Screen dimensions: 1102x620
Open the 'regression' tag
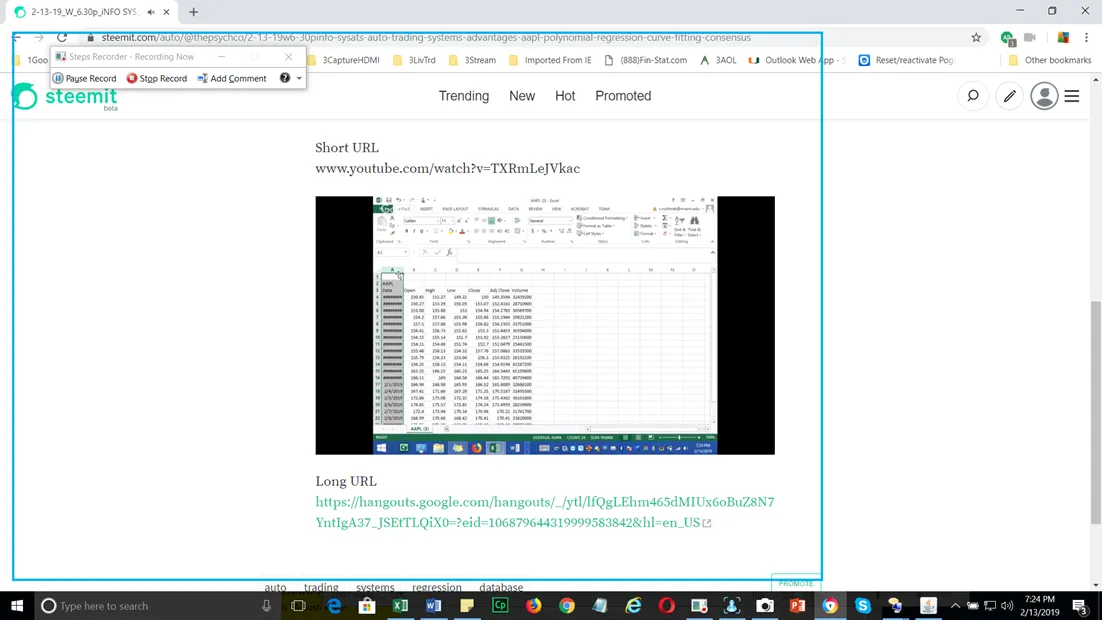point(437,587)
